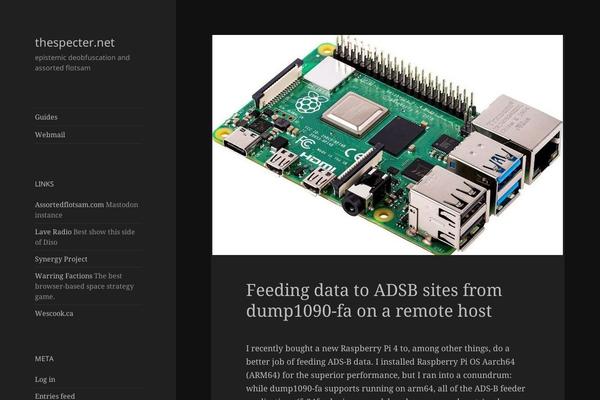This screenshot has height=400, width=600.
Task: Open the Webmail menu item
Action: 50,135
